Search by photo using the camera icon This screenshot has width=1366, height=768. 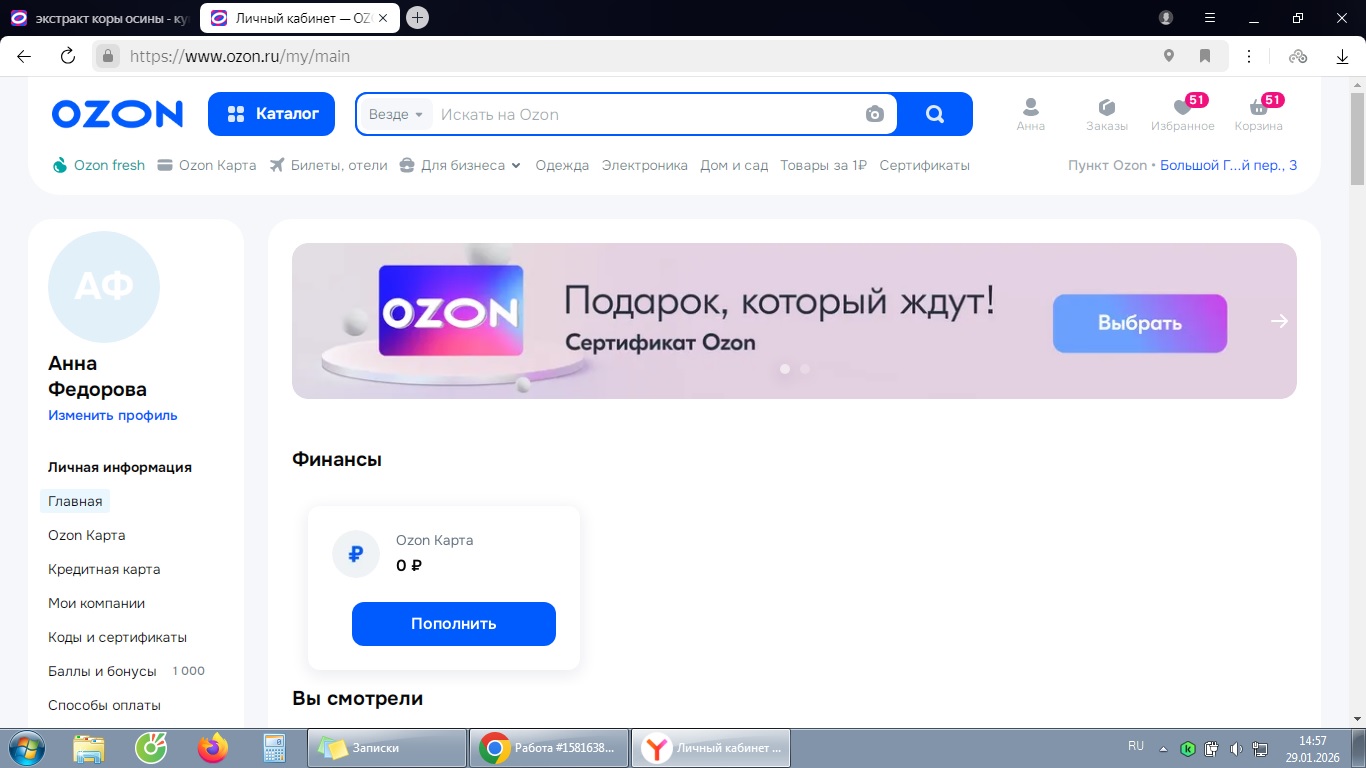875,114
